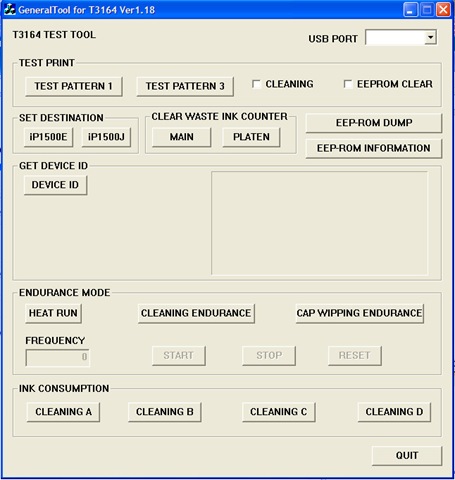Click the FREQUENCY input field
Viewport: 455px width, 480px height.
[x=57, y=358]
